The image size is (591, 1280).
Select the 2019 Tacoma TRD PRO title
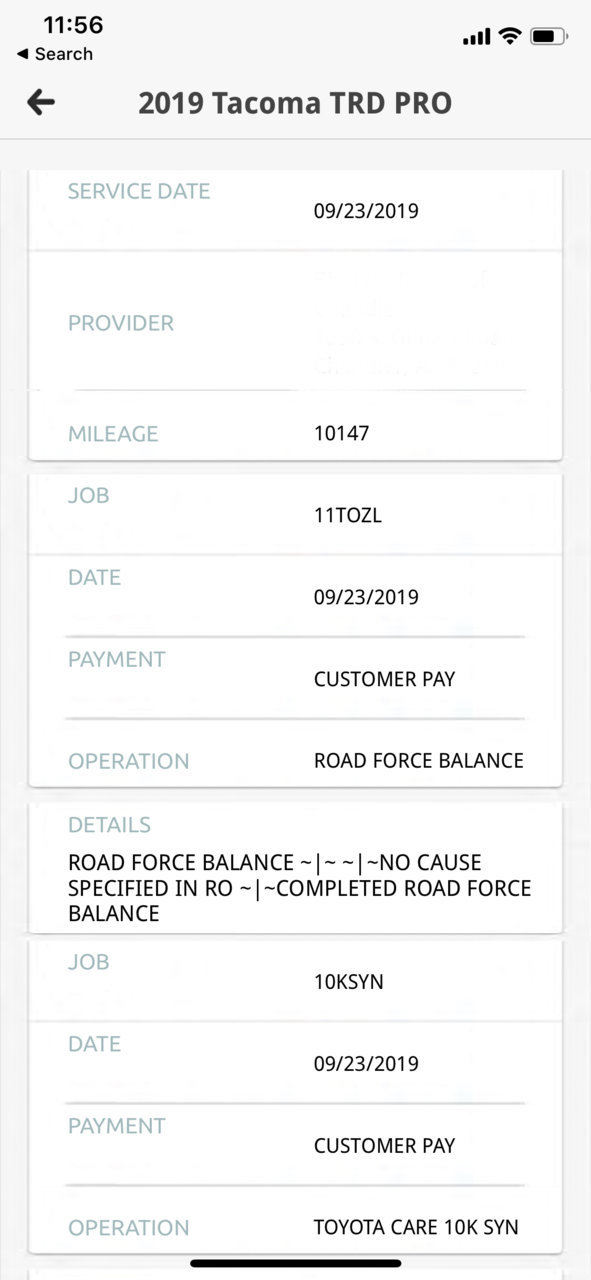pyautogui.click(x=295, y=103)
